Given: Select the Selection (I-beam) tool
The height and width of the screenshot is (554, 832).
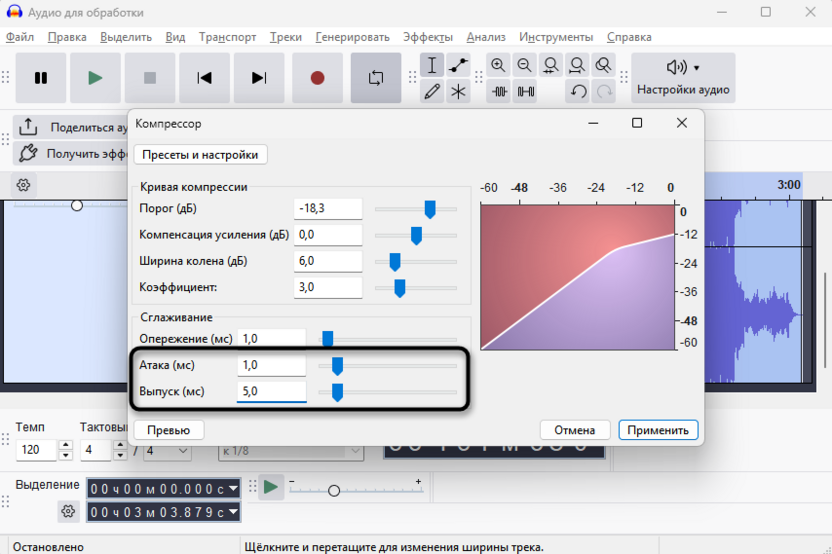Looking at the screenshot, I should tap(432, 66).
